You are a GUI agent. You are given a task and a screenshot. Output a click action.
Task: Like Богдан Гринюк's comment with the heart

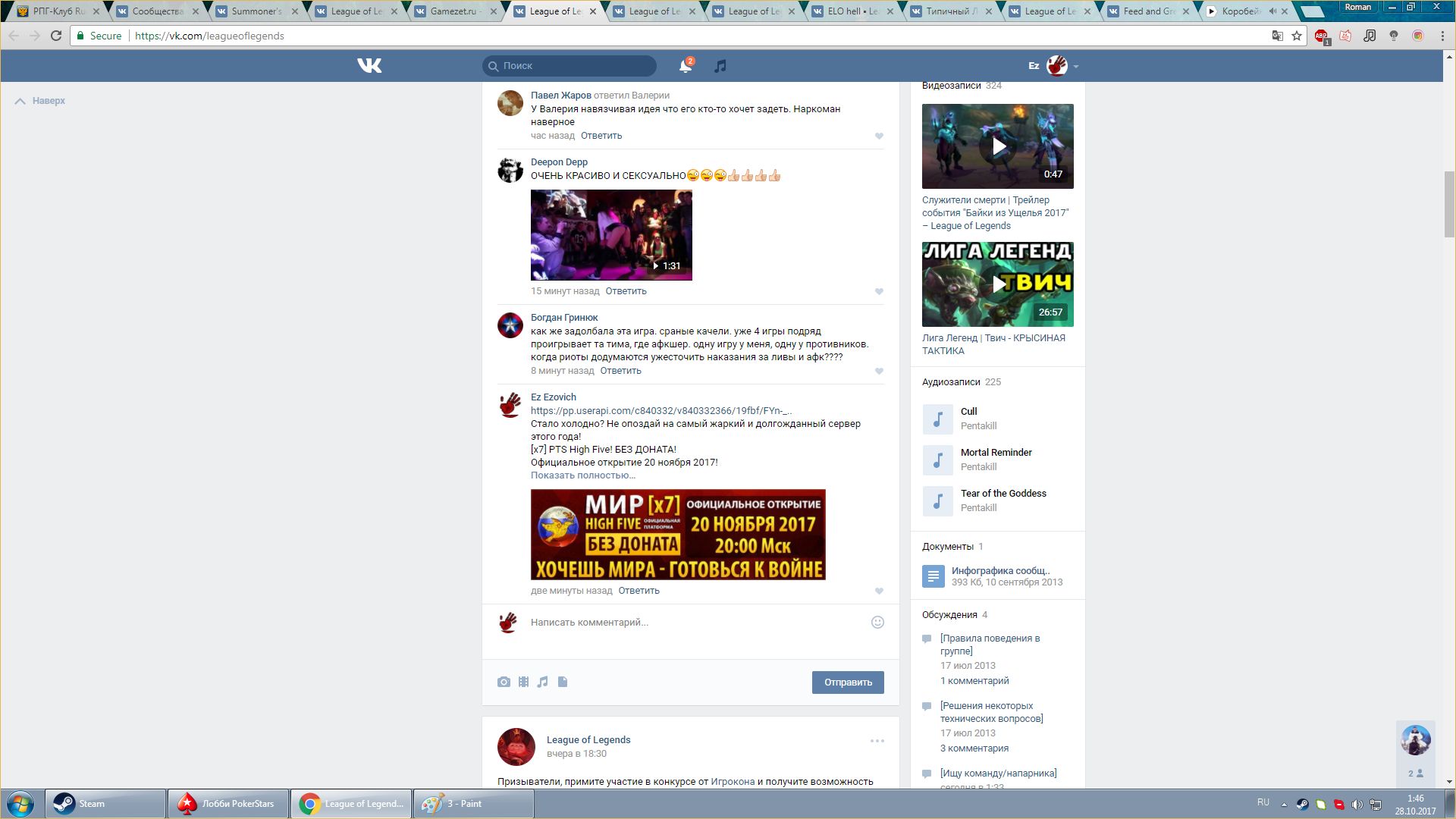point(879,372)
